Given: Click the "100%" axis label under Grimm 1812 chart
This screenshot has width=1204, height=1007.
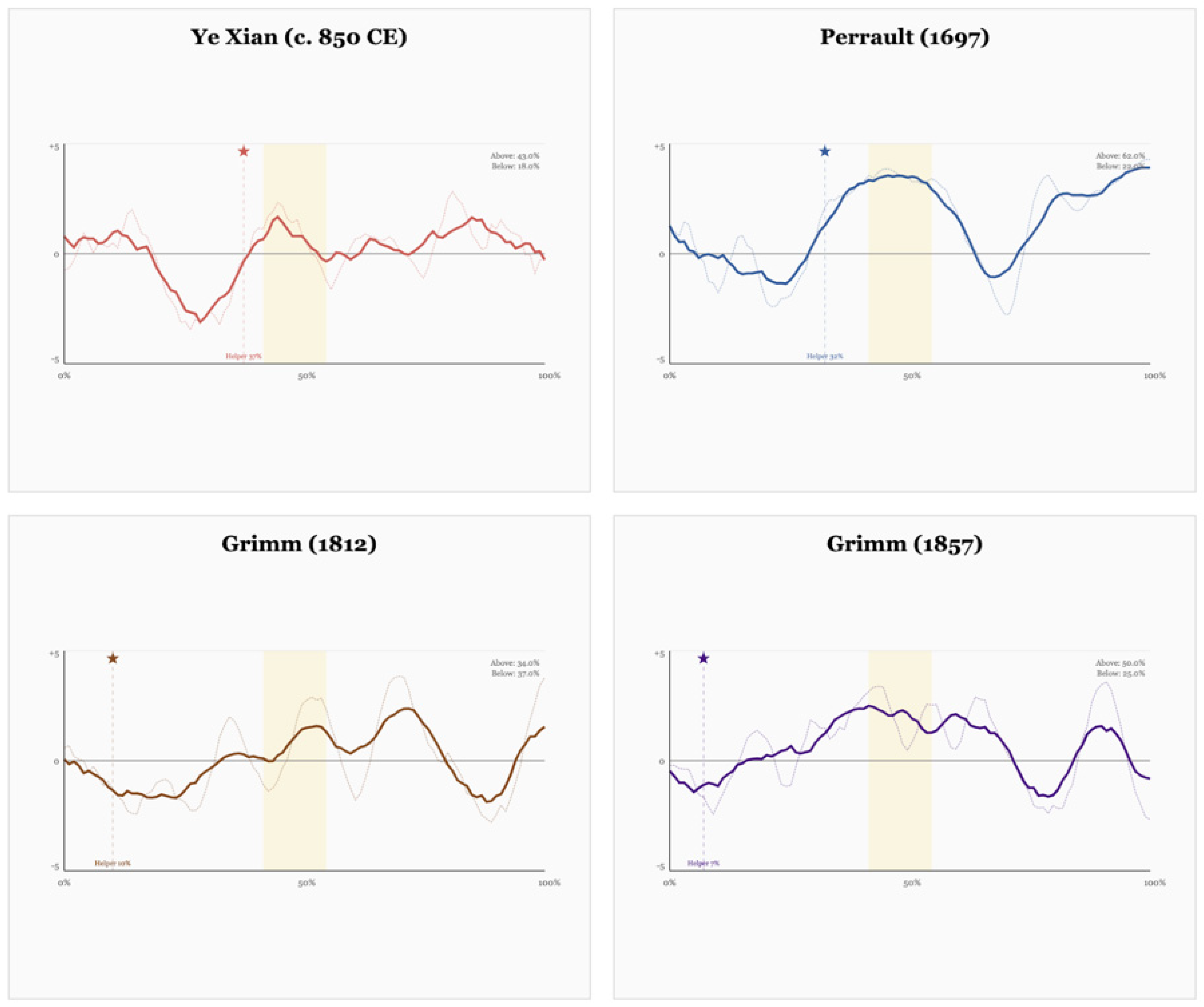Looking at the screenshot, I should point(549,883).
